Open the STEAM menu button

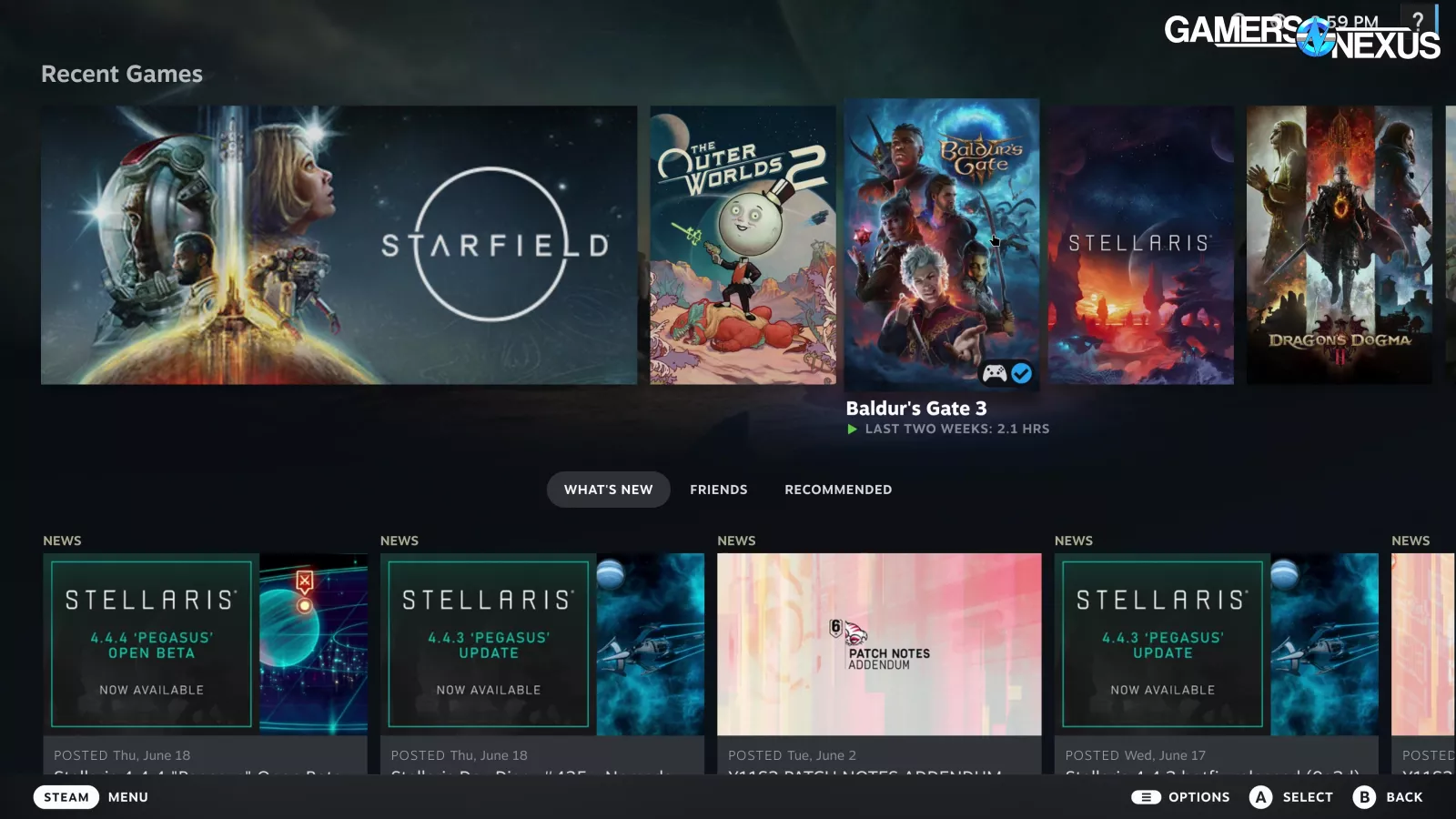66,797
